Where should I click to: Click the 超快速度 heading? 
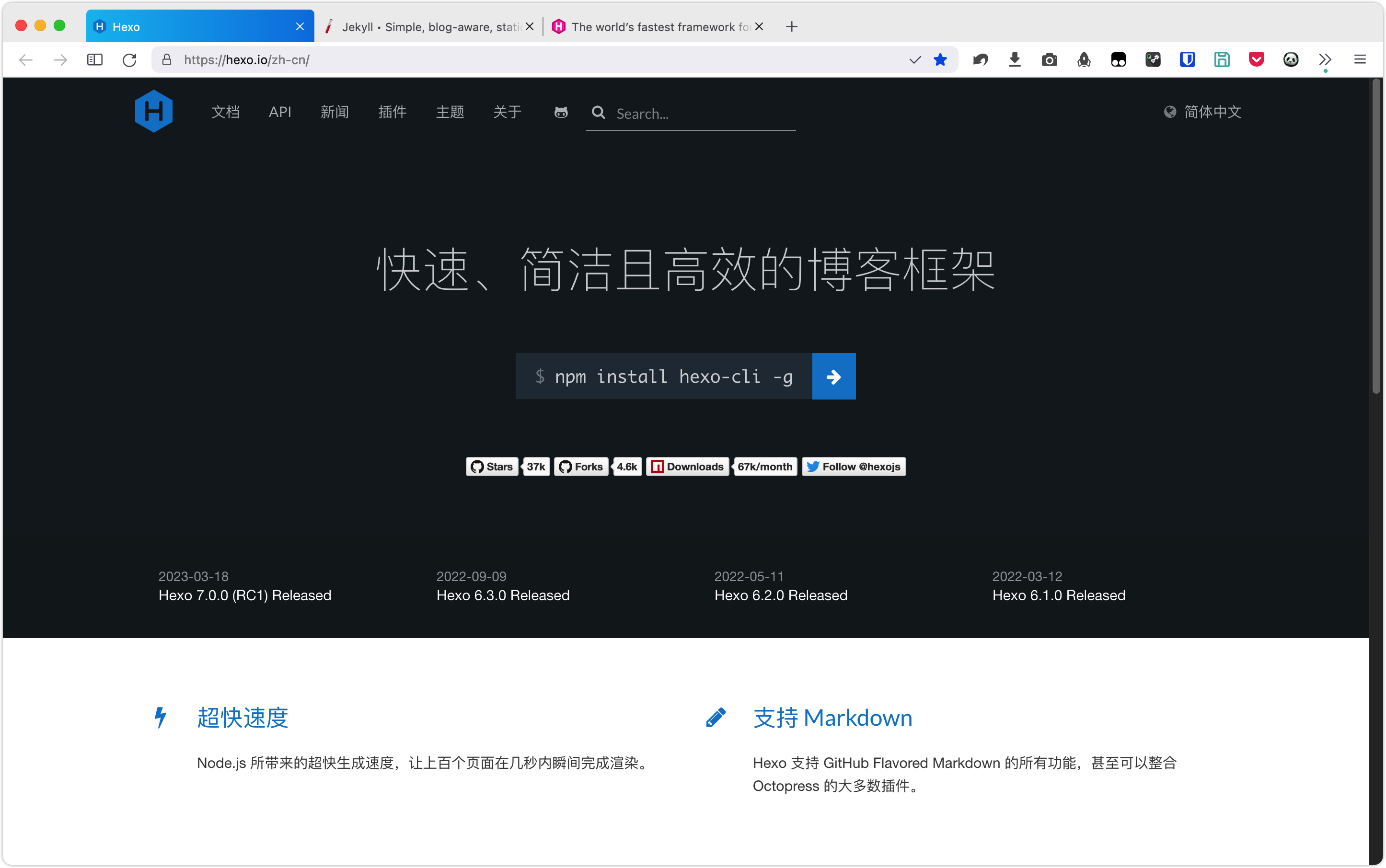click(243, 718)
